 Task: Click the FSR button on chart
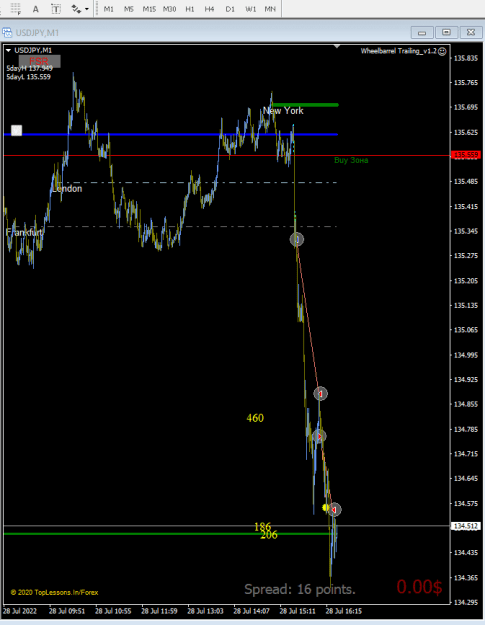click(x=39, y=61)
